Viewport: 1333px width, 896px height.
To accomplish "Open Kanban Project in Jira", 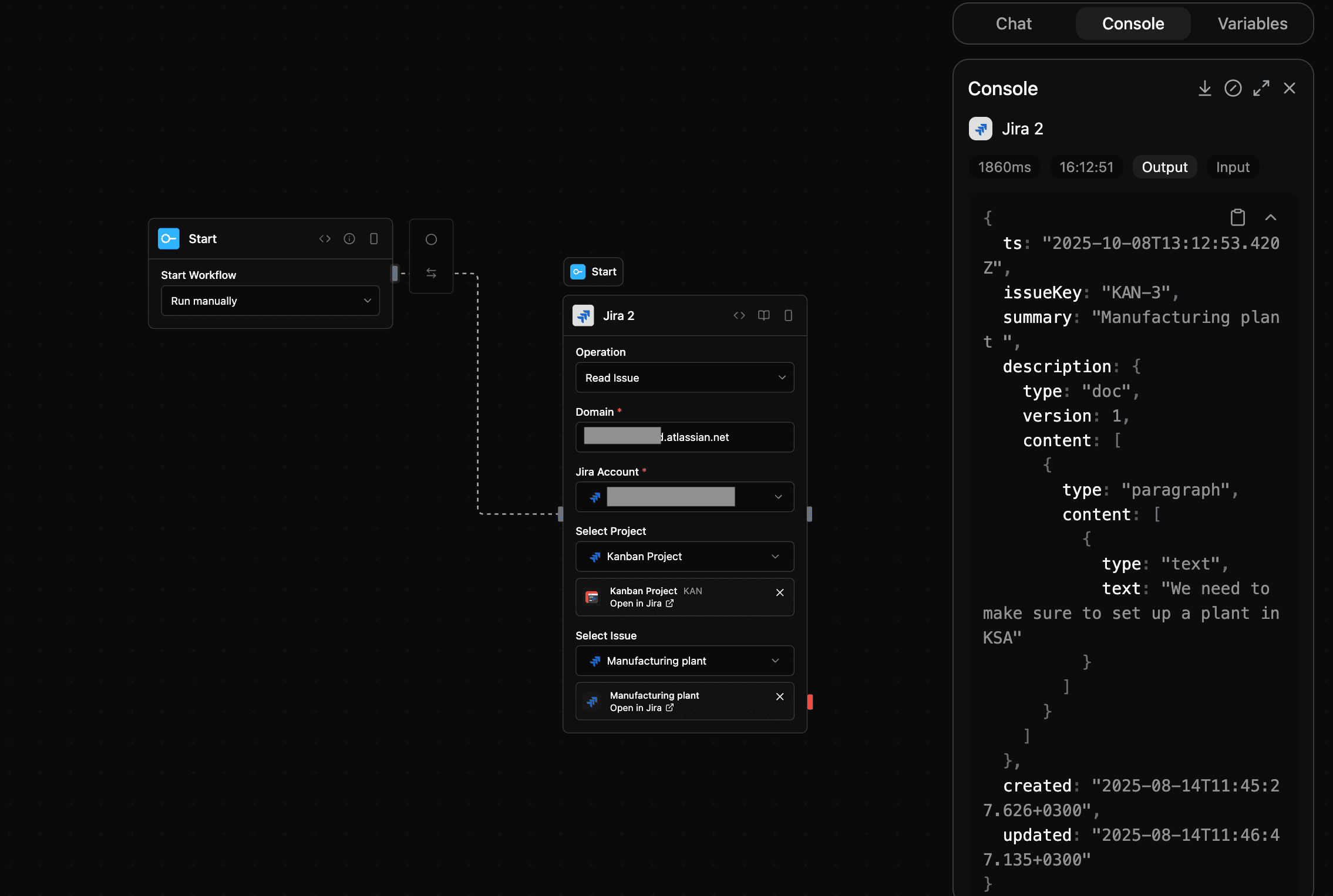I will click(642, 603).
